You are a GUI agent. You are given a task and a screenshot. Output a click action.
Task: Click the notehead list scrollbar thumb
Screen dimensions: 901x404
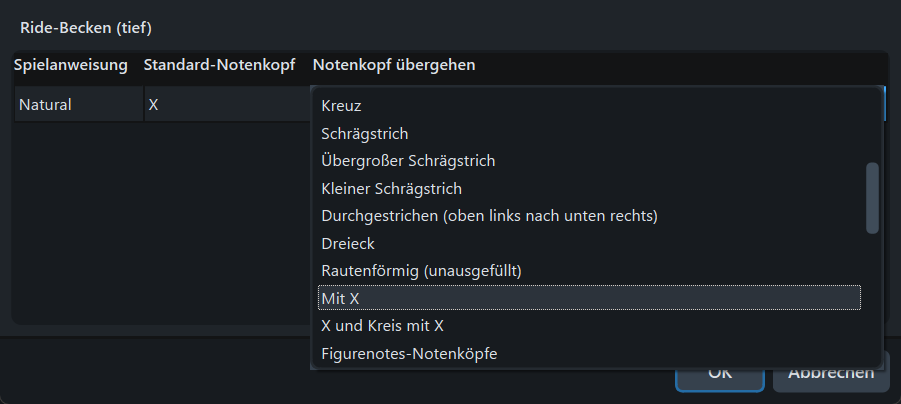click(872, 198)
